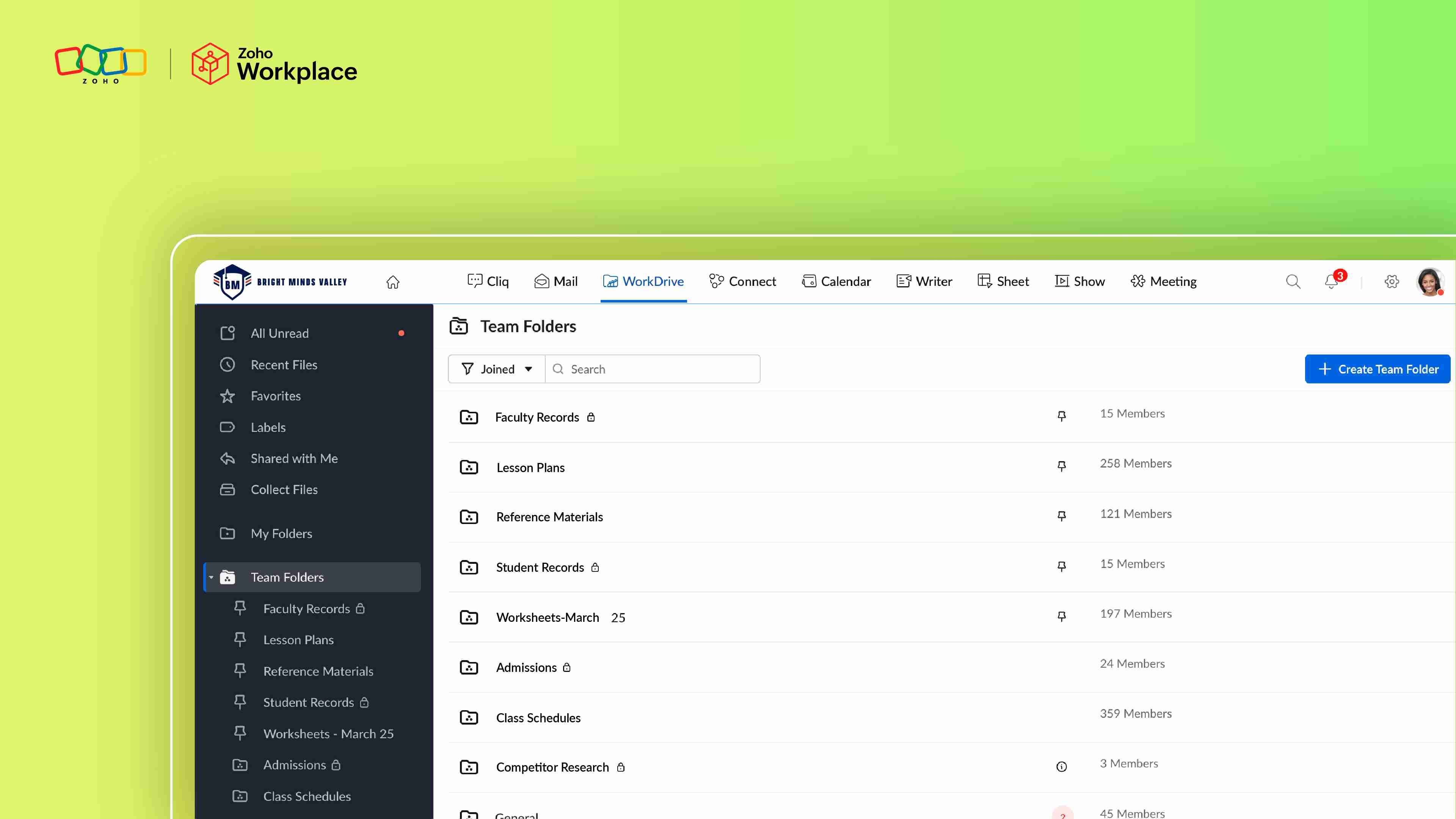Collapse the Team Folders tree in the sidebar
The height and width of the screenshot is (819, 1456).
pyautogui.click(x=211, y=577)
